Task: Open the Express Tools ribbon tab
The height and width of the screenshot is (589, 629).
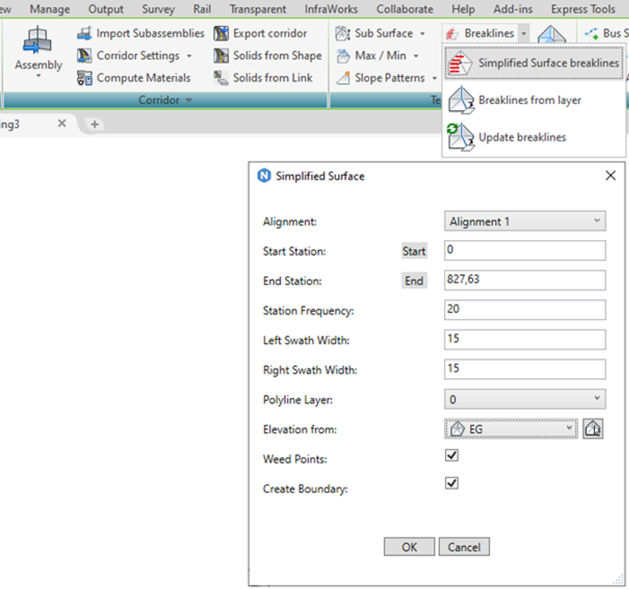Action: click(x=583, y=9)
